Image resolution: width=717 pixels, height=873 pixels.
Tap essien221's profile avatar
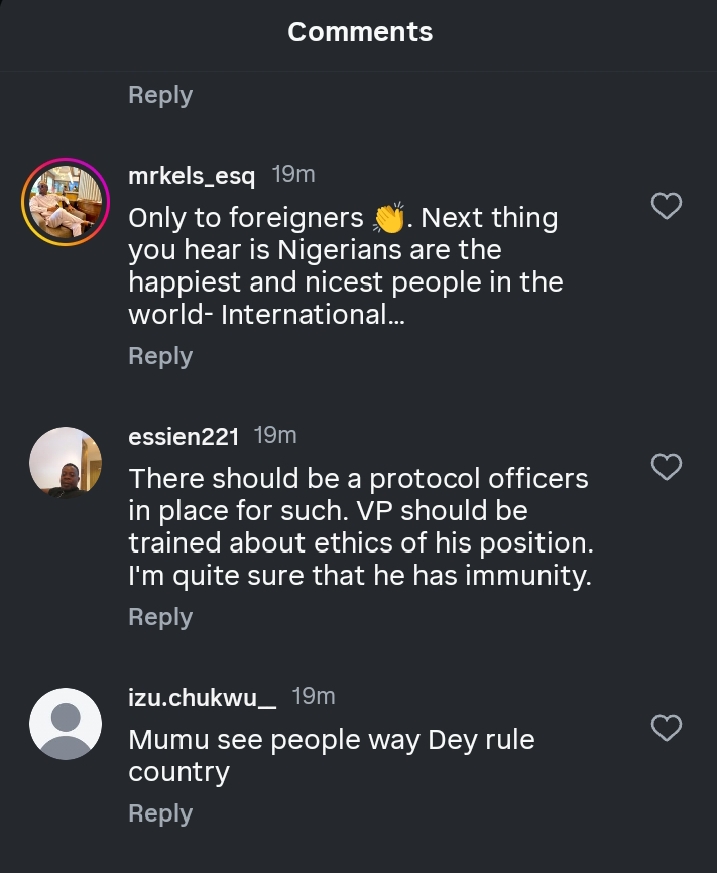[x=65, y=463]
